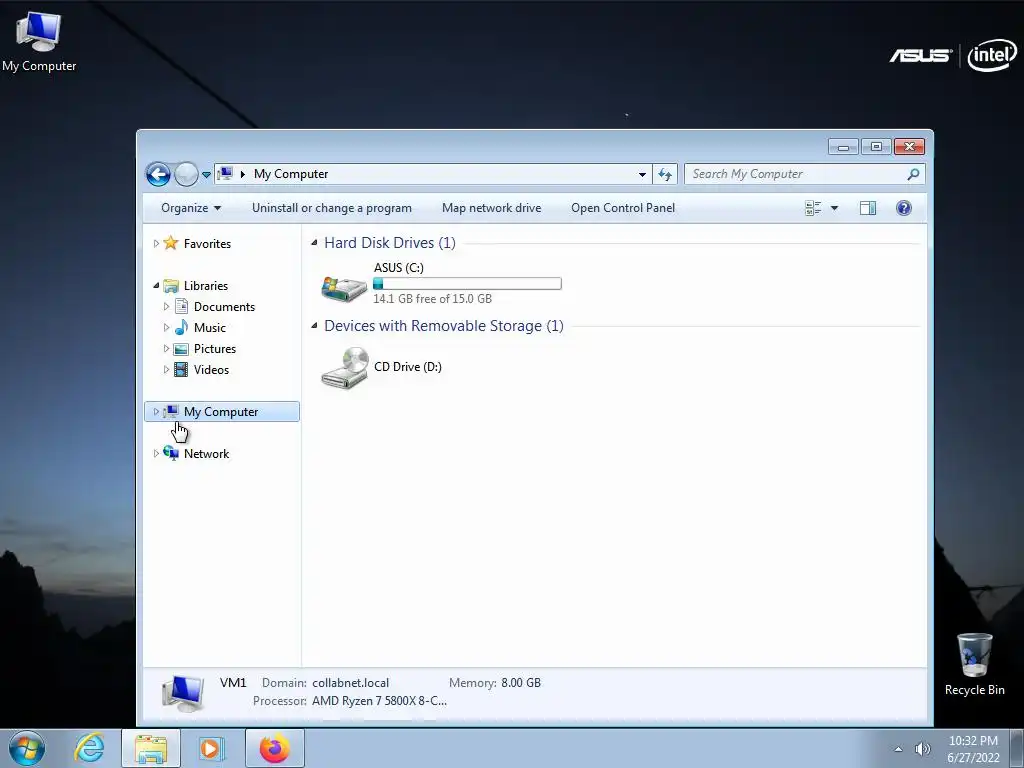Change your view using the view icon
Viewport: 1024px width, 768px height.
point(813,208)
